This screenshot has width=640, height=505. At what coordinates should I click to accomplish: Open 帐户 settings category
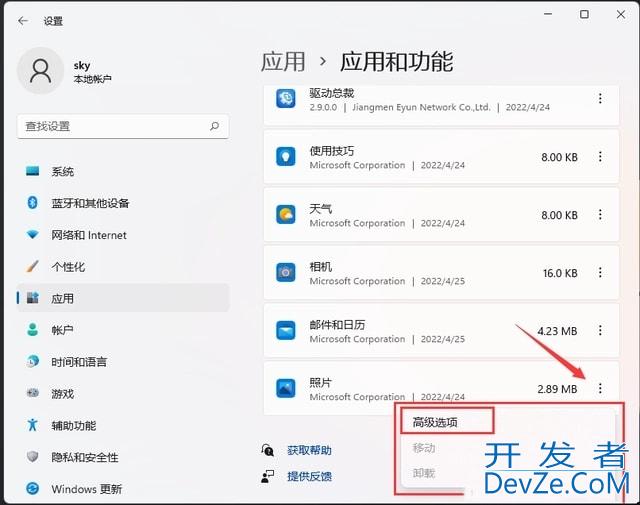tap(123, 330)
